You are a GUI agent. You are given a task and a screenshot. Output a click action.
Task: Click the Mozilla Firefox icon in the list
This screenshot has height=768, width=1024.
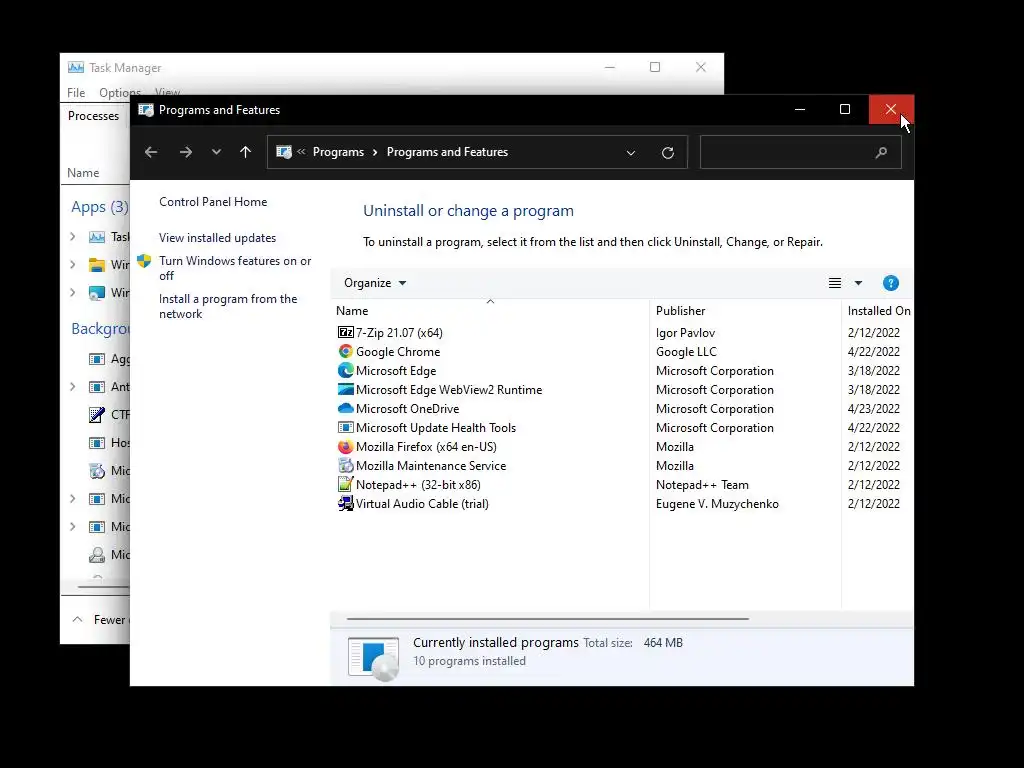point(345,447)
